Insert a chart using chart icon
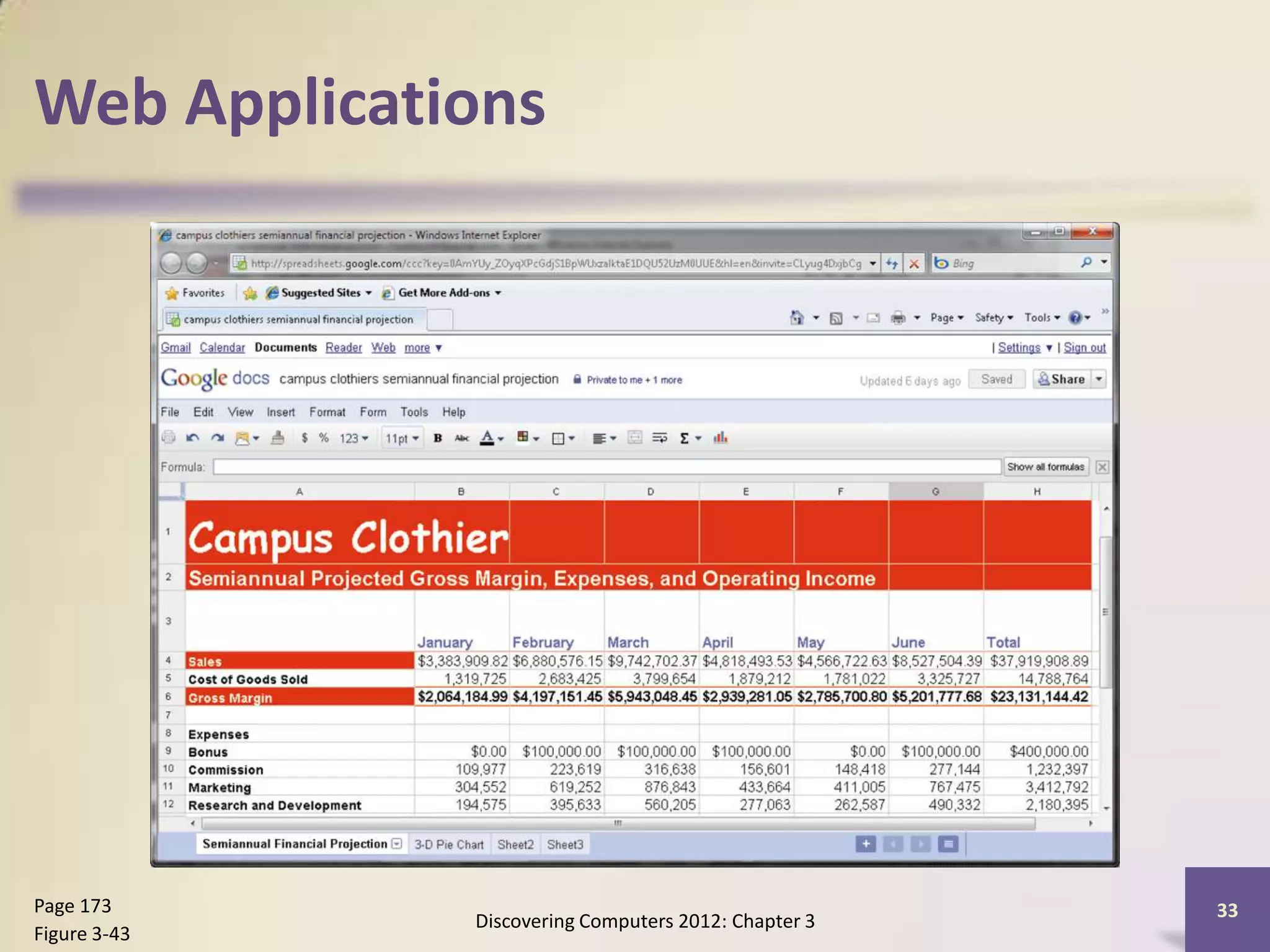 pos(720,438)
